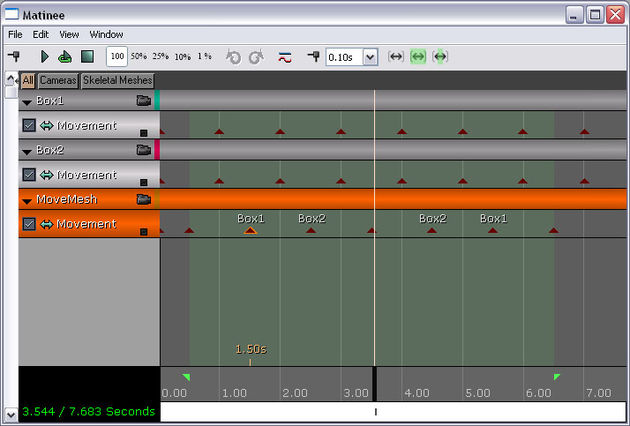Click the MoveMesh Movement track arrows icon
This screenshot has height=426, width=630.
tap(47, 224)
